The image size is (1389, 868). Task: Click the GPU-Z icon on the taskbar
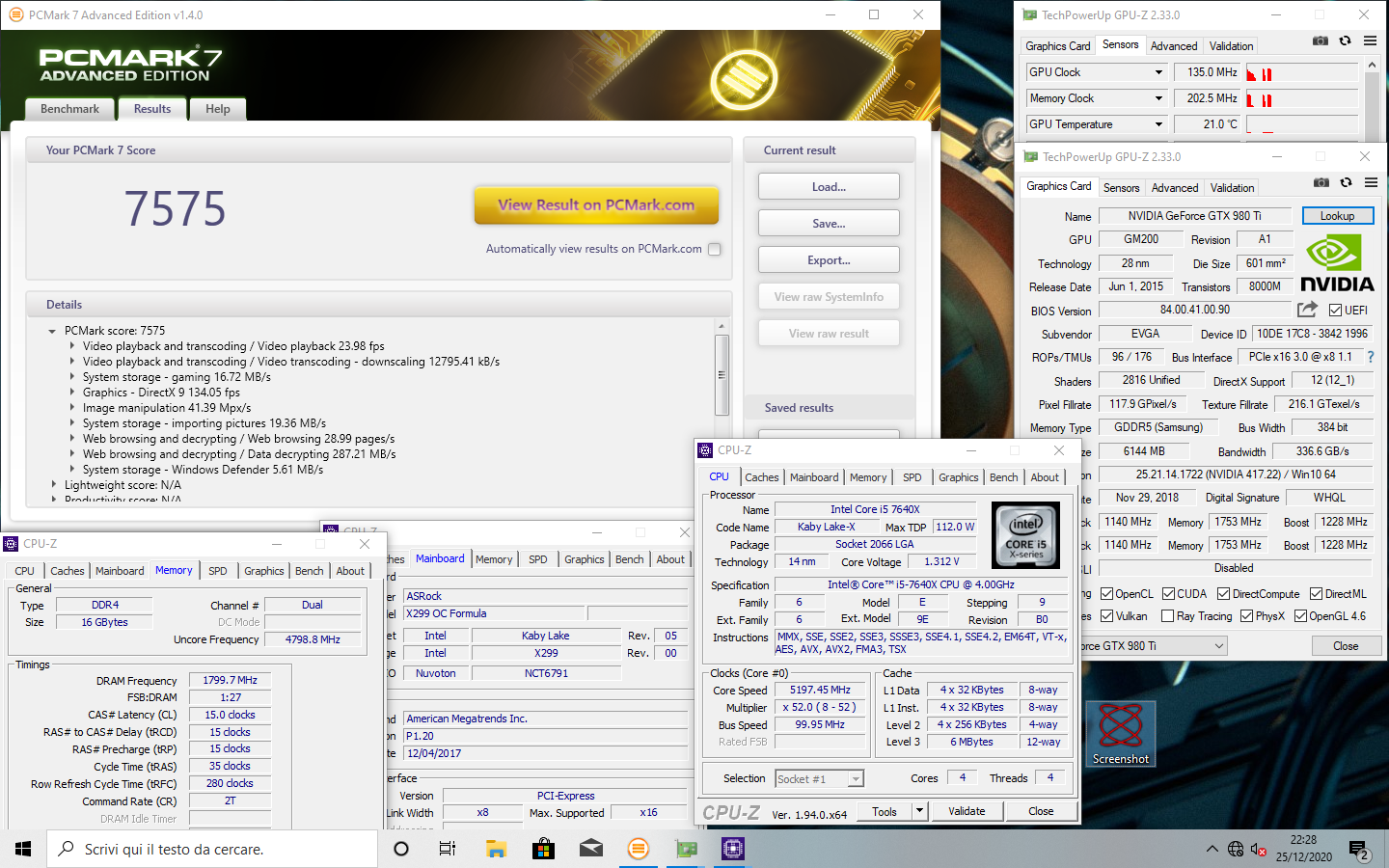pyautogui.click(x=686, y=849)
